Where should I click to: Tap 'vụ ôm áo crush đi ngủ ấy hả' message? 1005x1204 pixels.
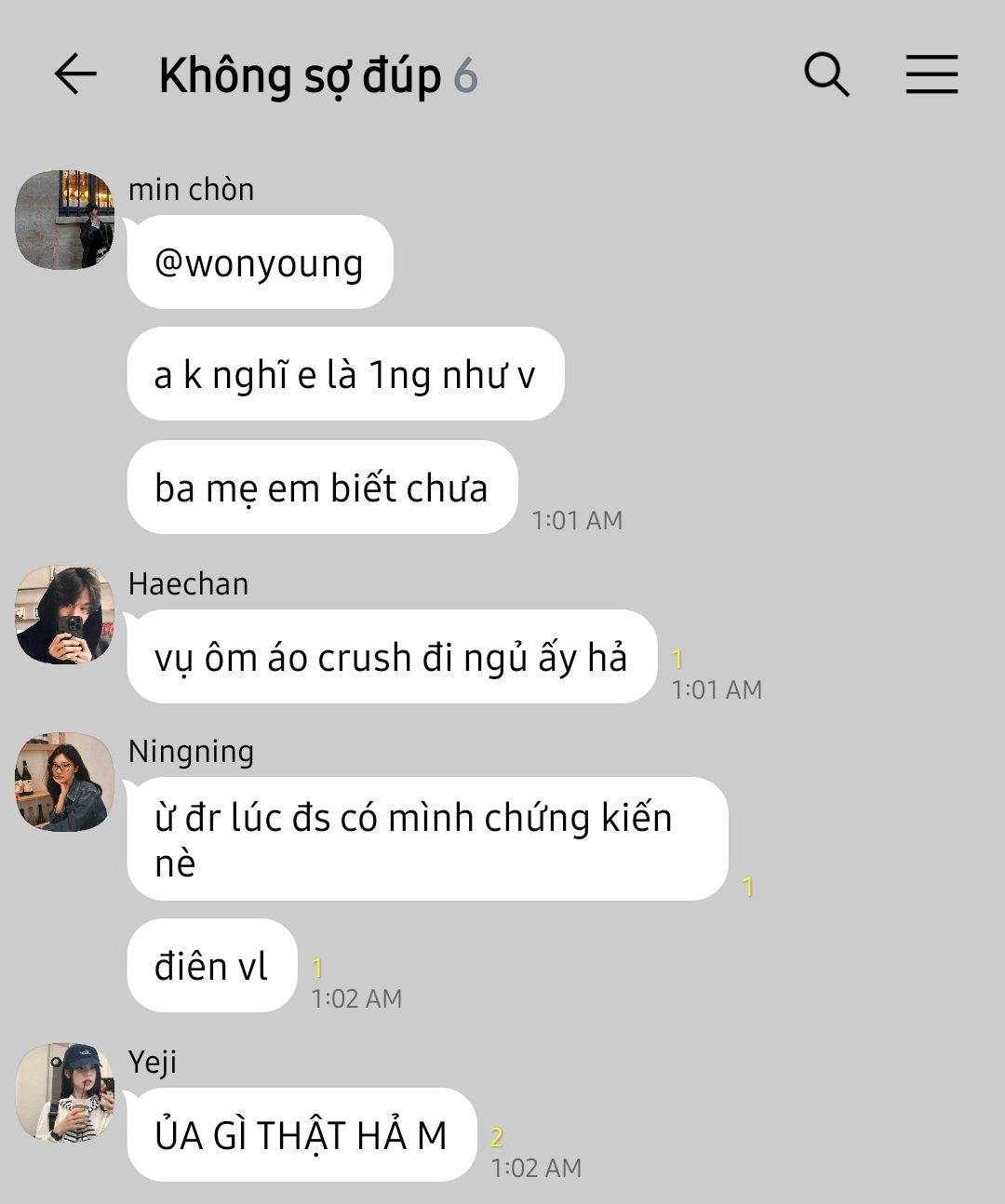coord(392,657)
